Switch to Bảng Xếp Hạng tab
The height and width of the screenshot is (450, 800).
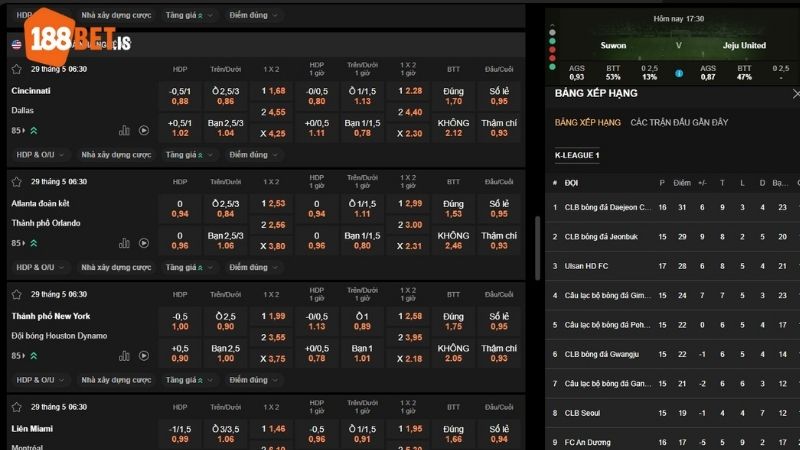coord(588,122)
